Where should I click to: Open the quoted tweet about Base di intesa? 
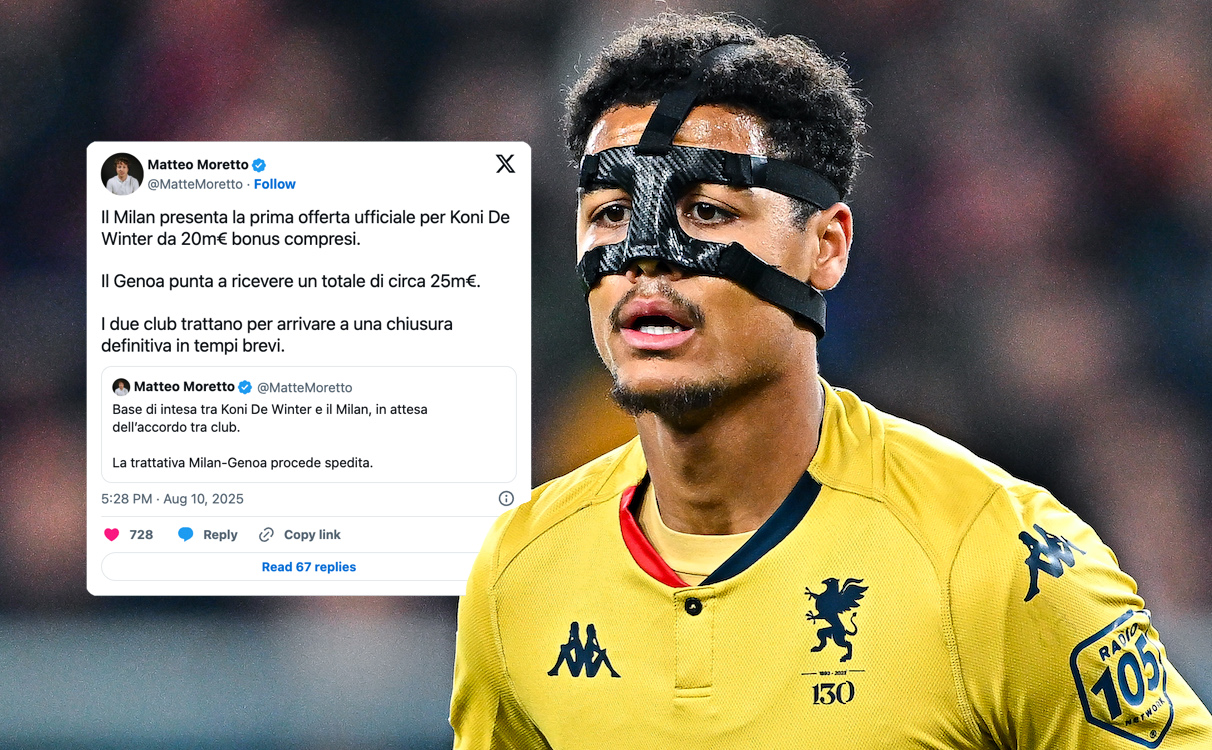click(309, 425)
